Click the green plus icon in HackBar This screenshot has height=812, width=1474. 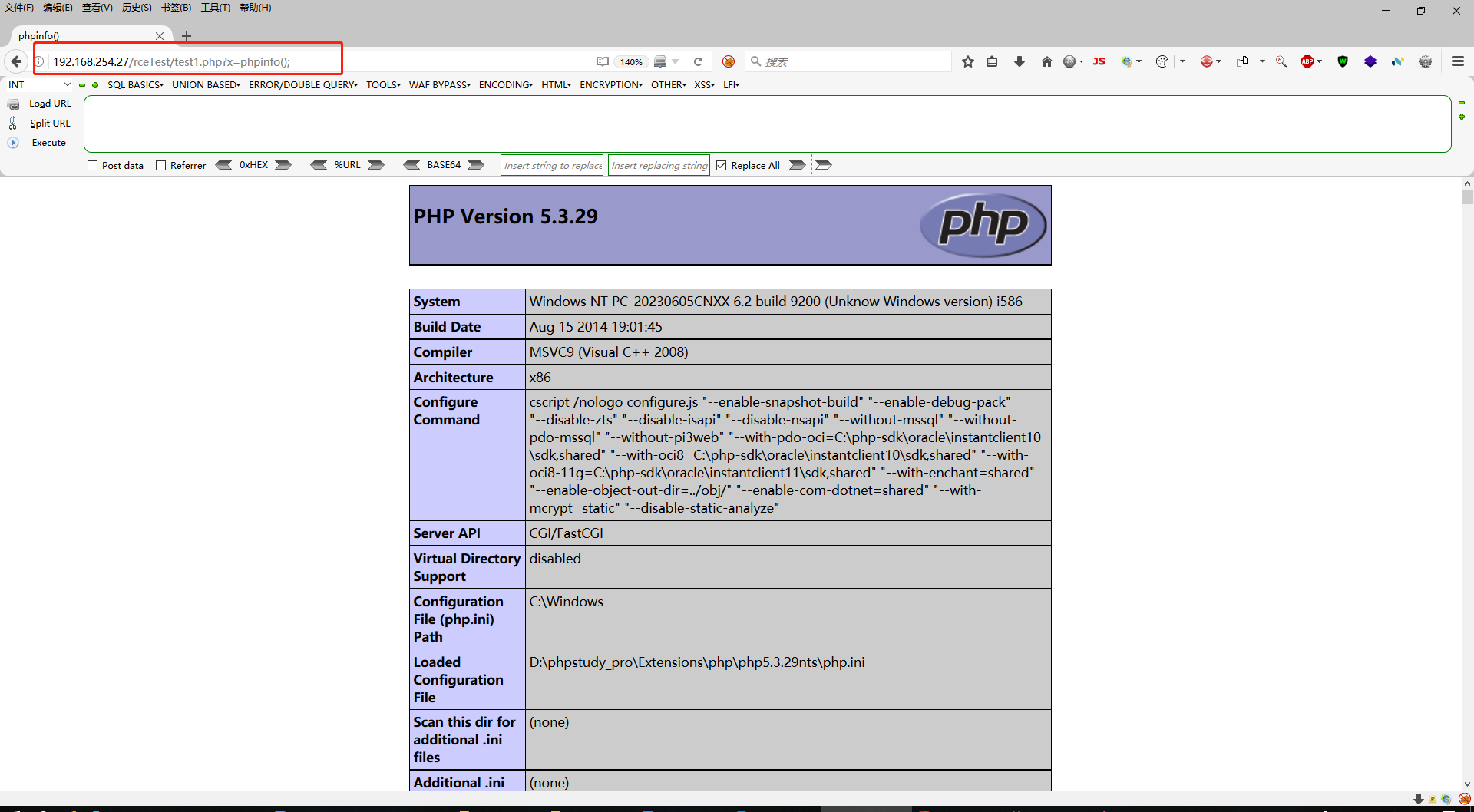(x=95, y=85)
